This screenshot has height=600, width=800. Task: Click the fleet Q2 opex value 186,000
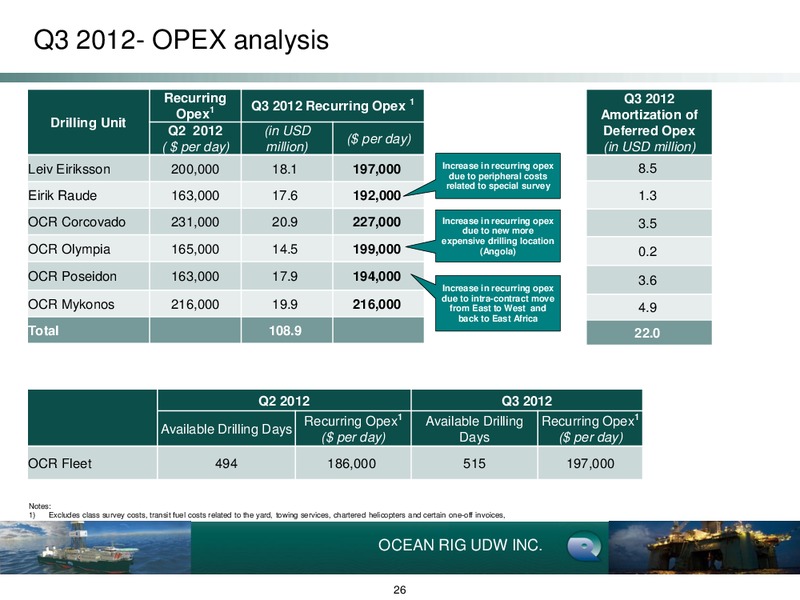click(x=352, y=463)
